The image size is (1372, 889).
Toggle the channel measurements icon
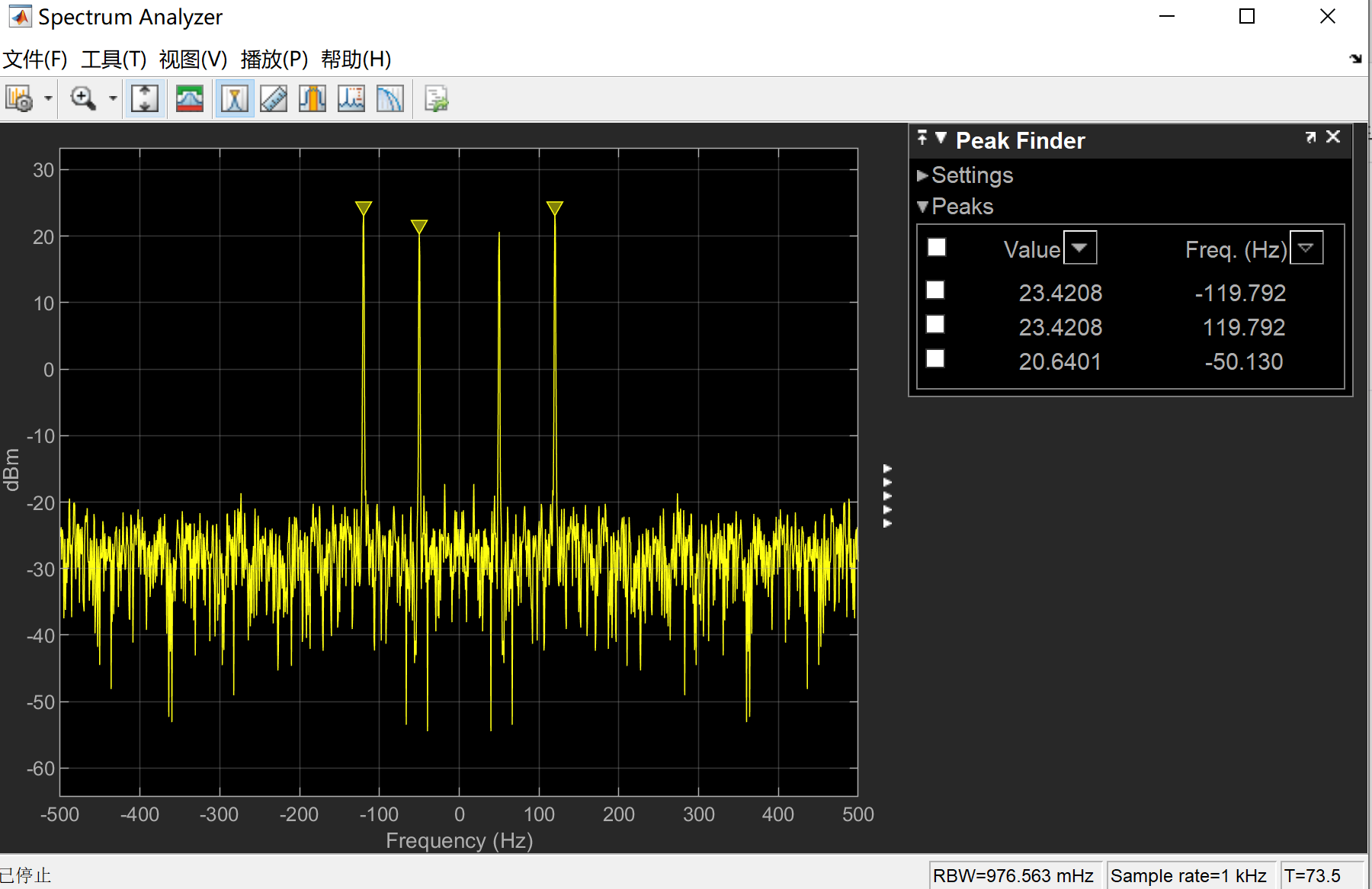[x=313, y=99]
